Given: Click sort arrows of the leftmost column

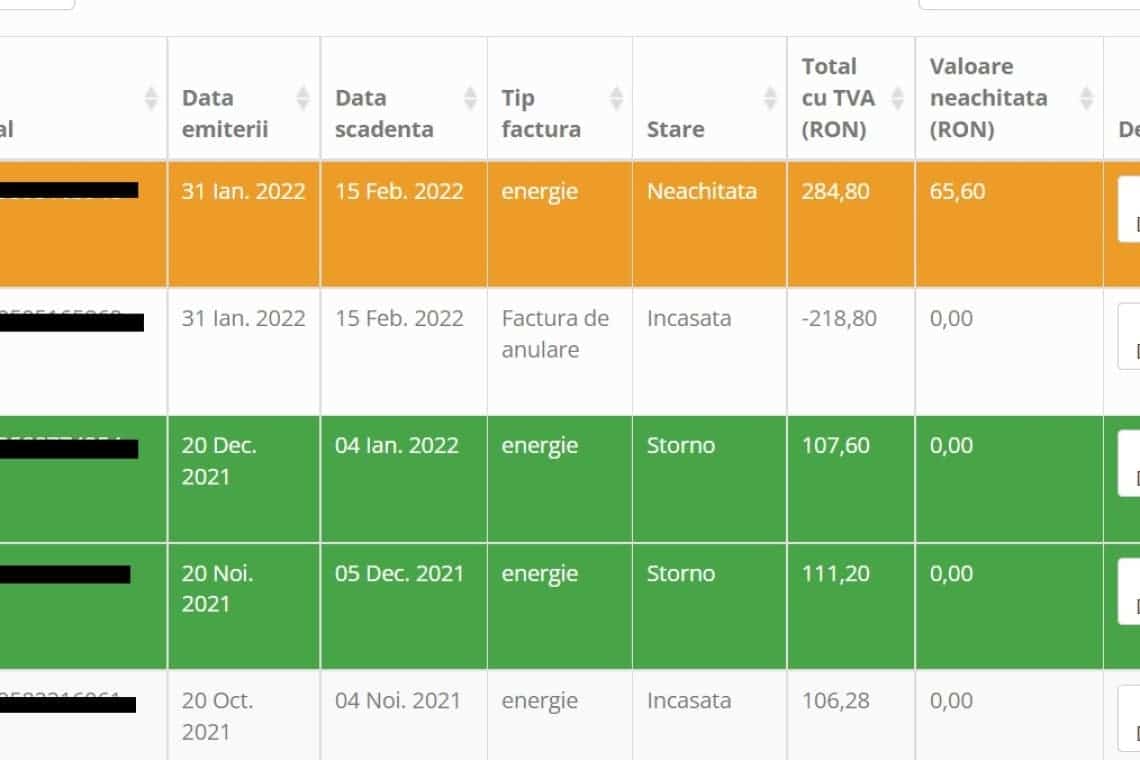Looking at the screenshot, I should pos(151,98).
